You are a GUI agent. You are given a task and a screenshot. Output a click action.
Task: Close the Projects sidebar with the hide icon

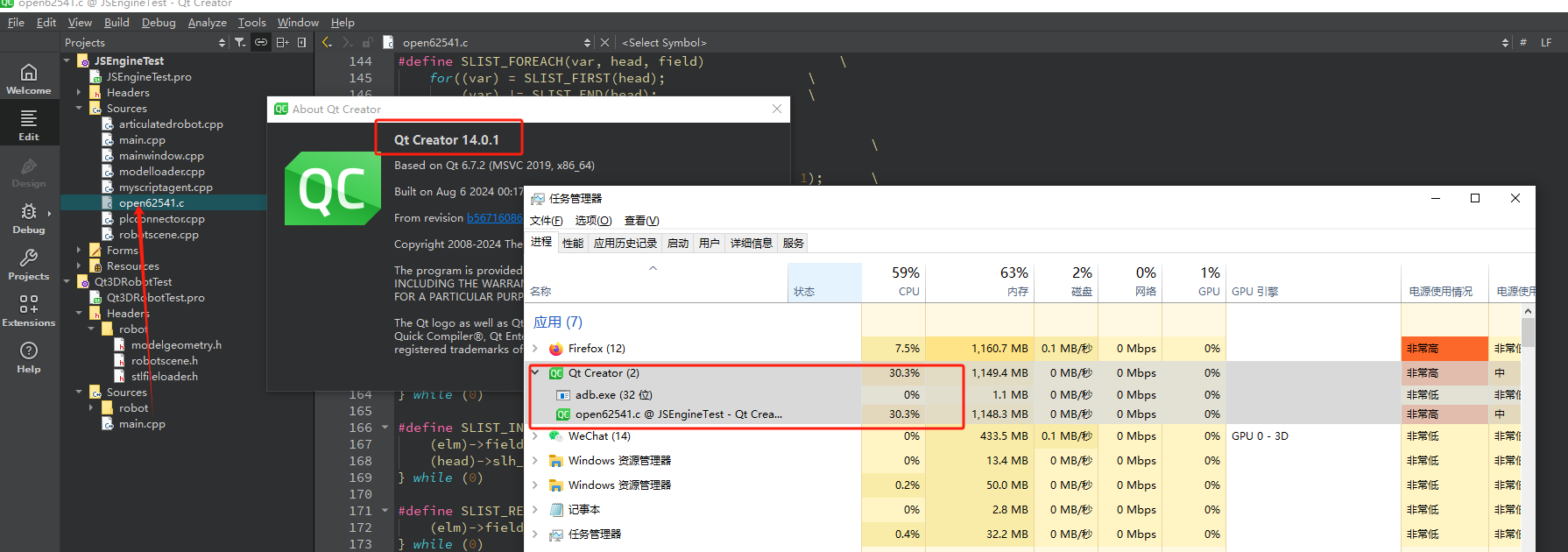tap(302, 42)
